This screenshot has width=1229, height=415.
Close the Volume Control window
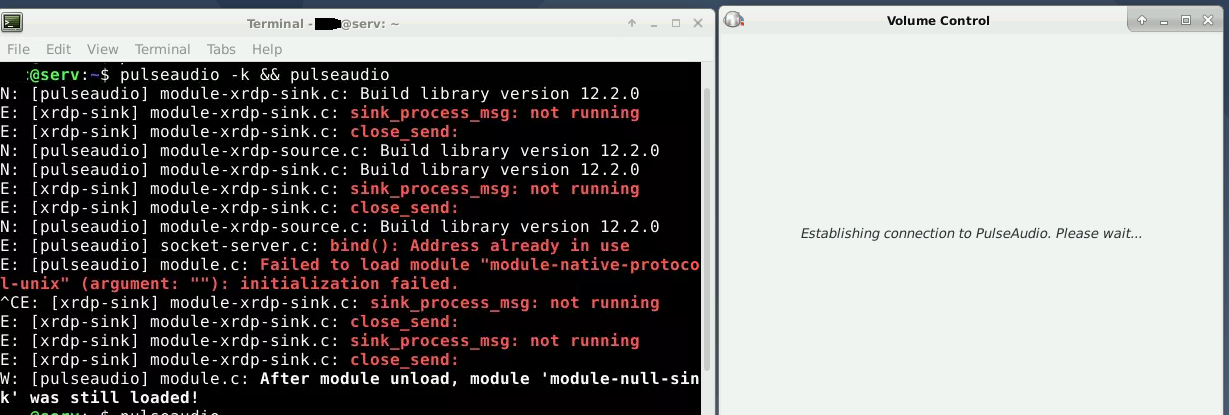[1208, 20]
